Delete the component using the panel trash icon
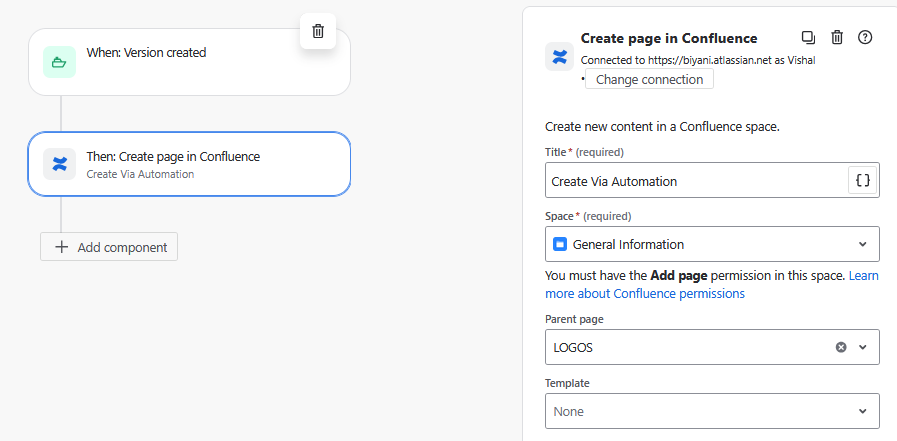This screenshot has height=441, width=897. pyautogui.click(x=838, y=38)
